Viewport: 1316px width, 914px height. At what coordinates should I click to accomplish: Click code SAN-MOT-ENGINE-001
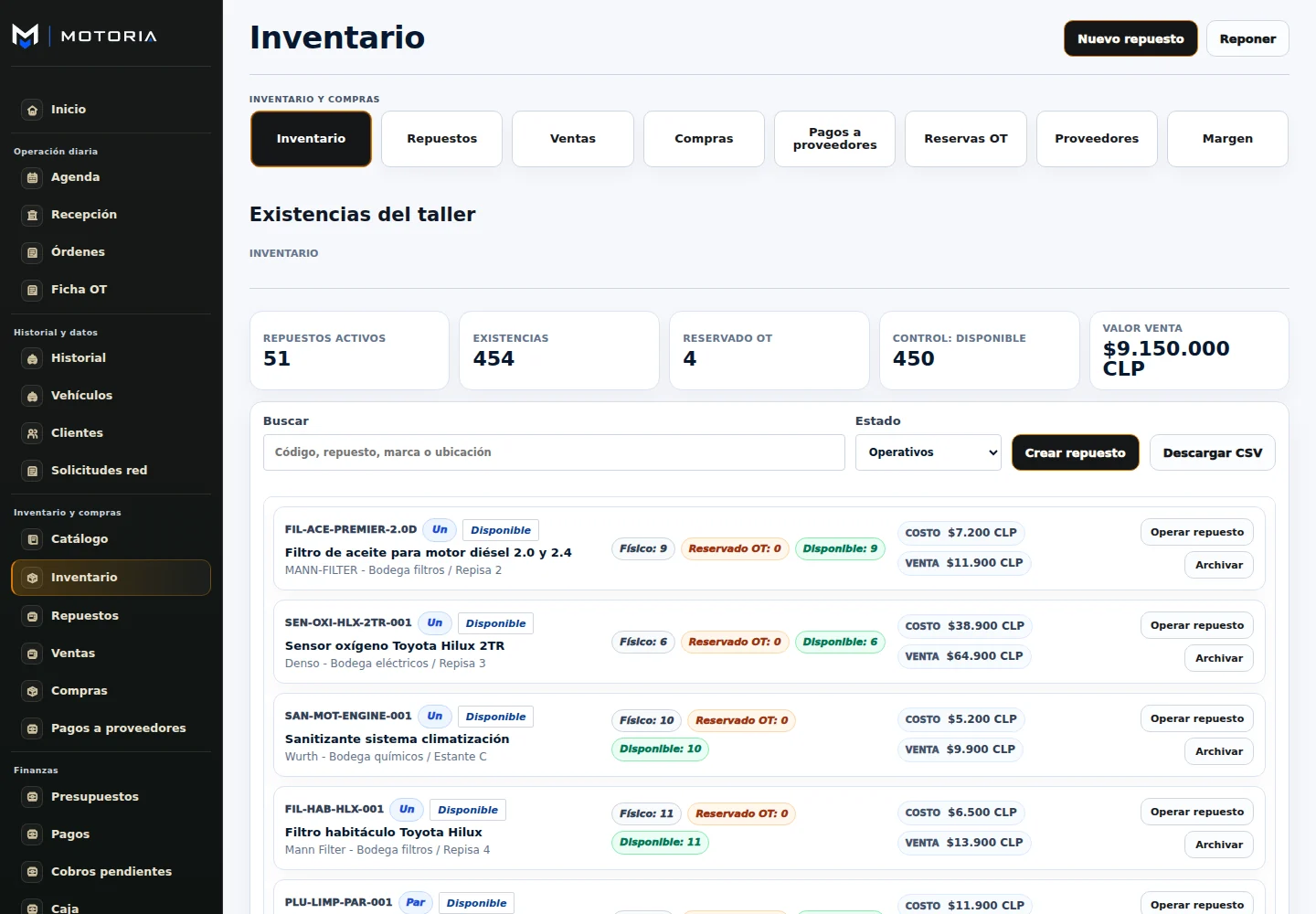pos(348,716)
